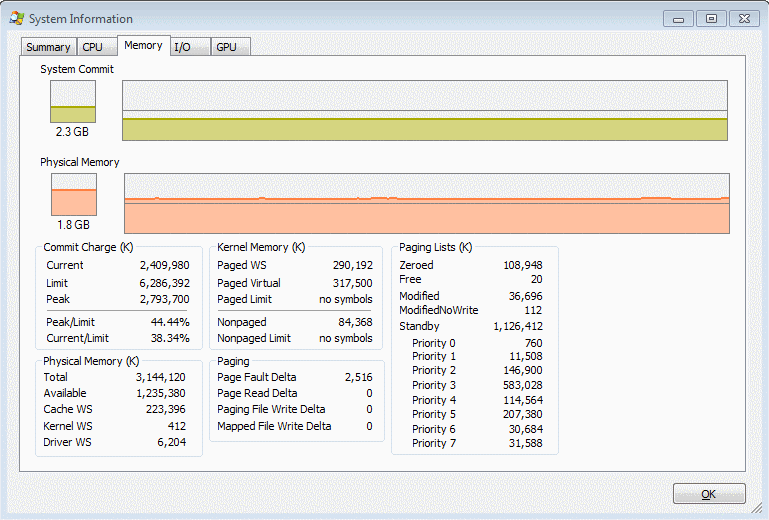Click the Paging File Write Delta label
This screenshot has width=769, height=520.
[x=271, y=409]
